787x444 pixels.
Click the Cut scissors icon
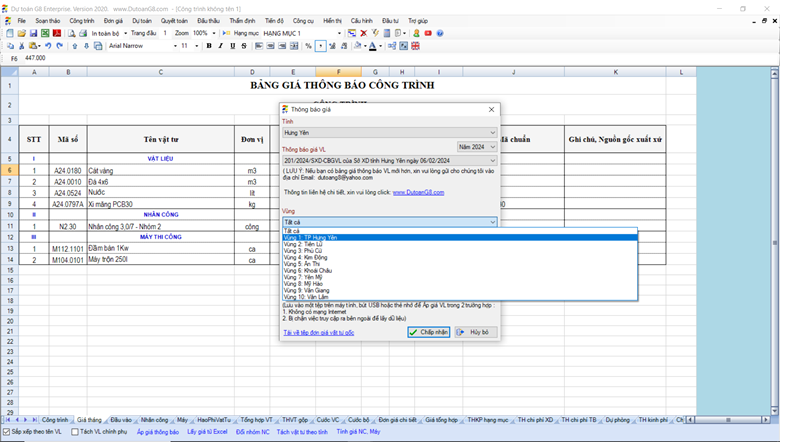[x=22, y=46]
